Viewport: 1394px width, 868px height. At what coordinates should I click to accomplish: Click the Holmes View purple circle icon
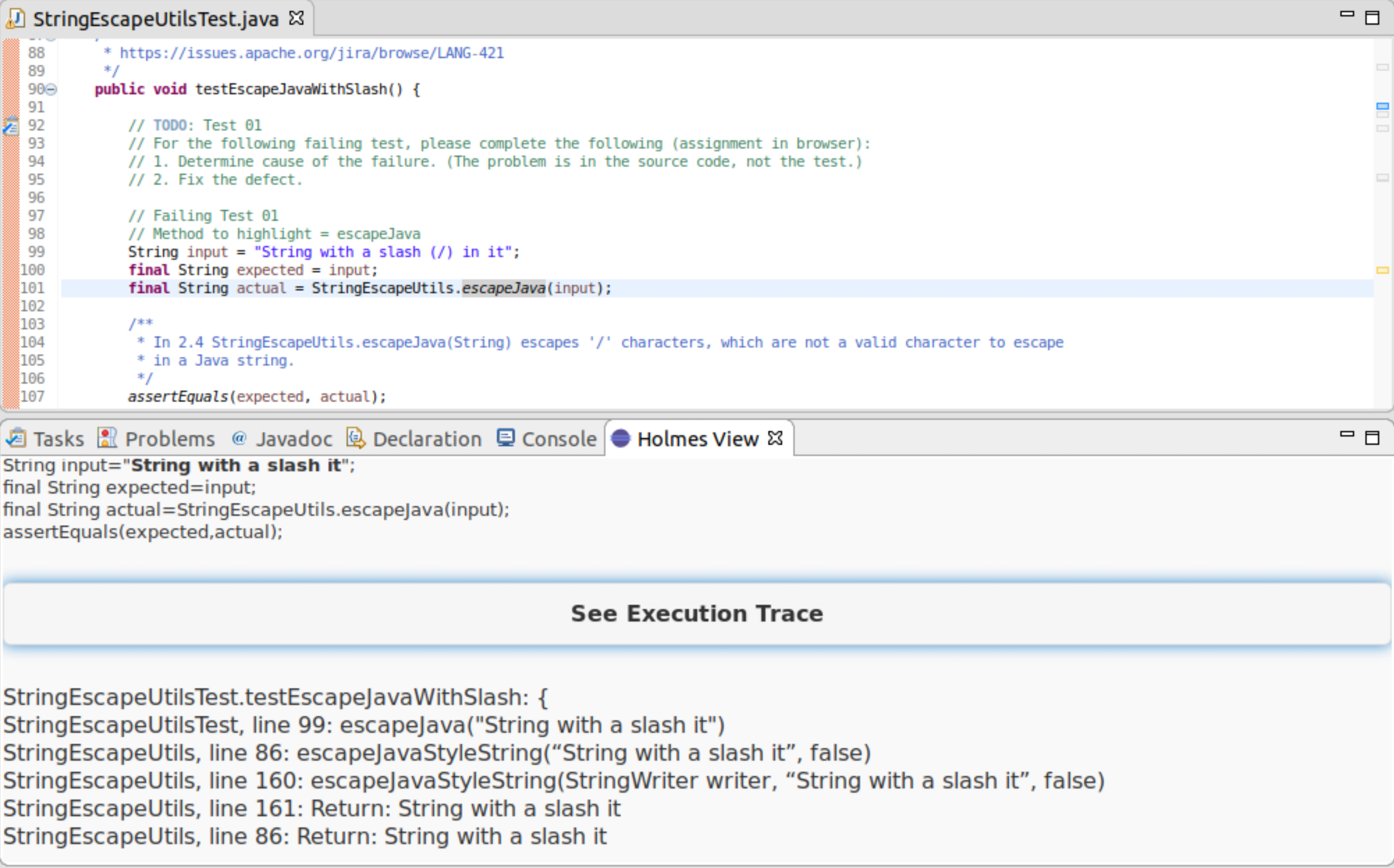[x=621, y=438]
